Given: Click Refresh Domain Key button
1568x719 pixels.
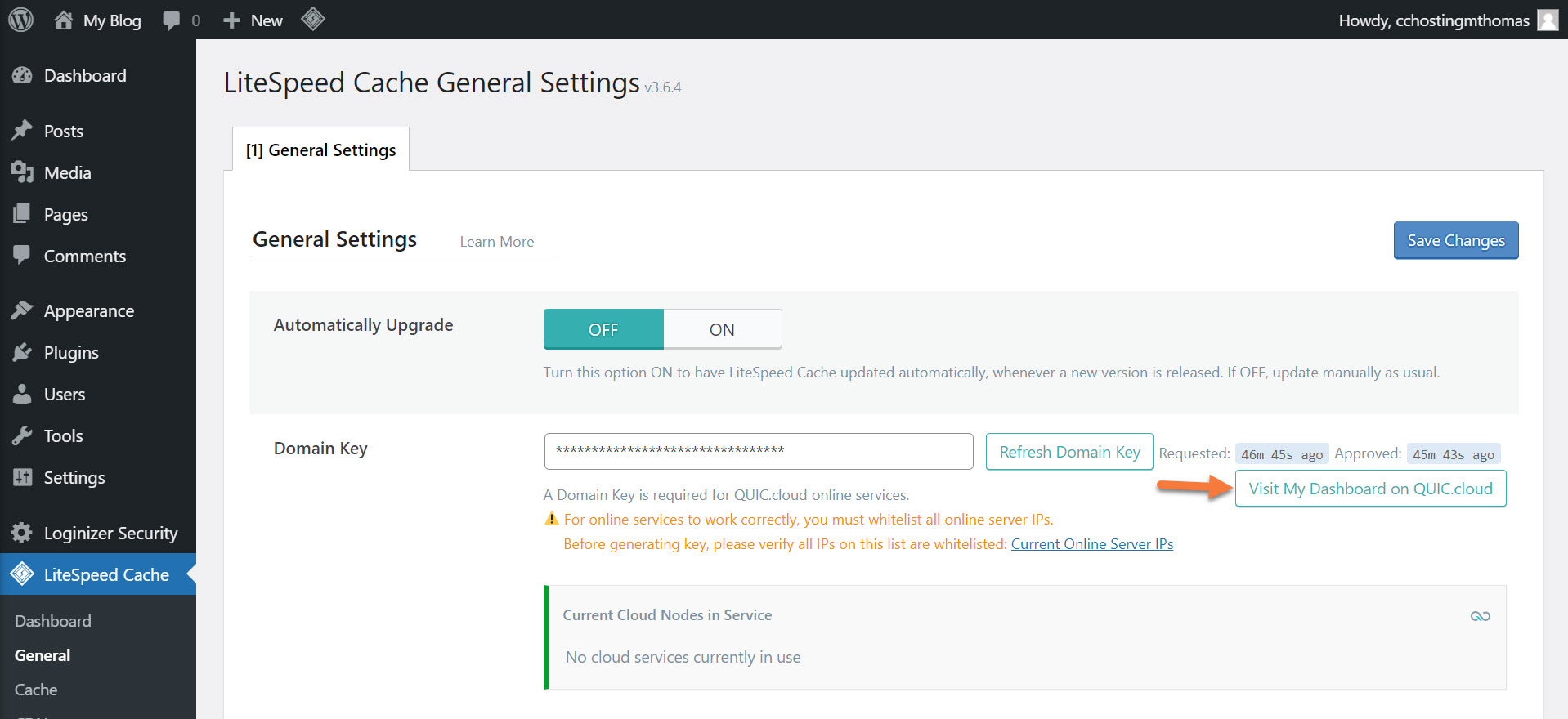Looking at the screenshot, I should [x=1068, y=452].
